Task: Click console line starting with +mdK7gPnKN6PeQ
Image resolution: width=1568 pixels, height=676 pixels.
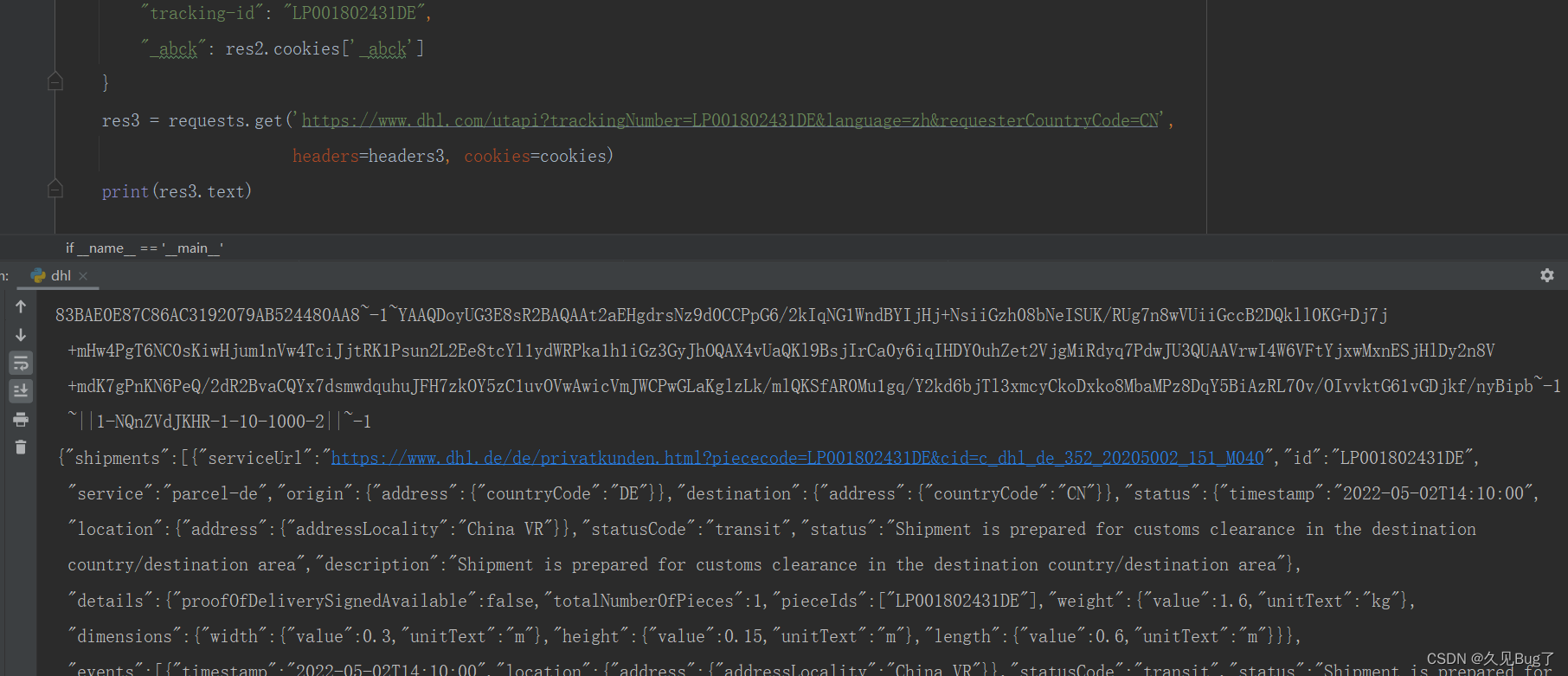Action: [x=814, y=386]
